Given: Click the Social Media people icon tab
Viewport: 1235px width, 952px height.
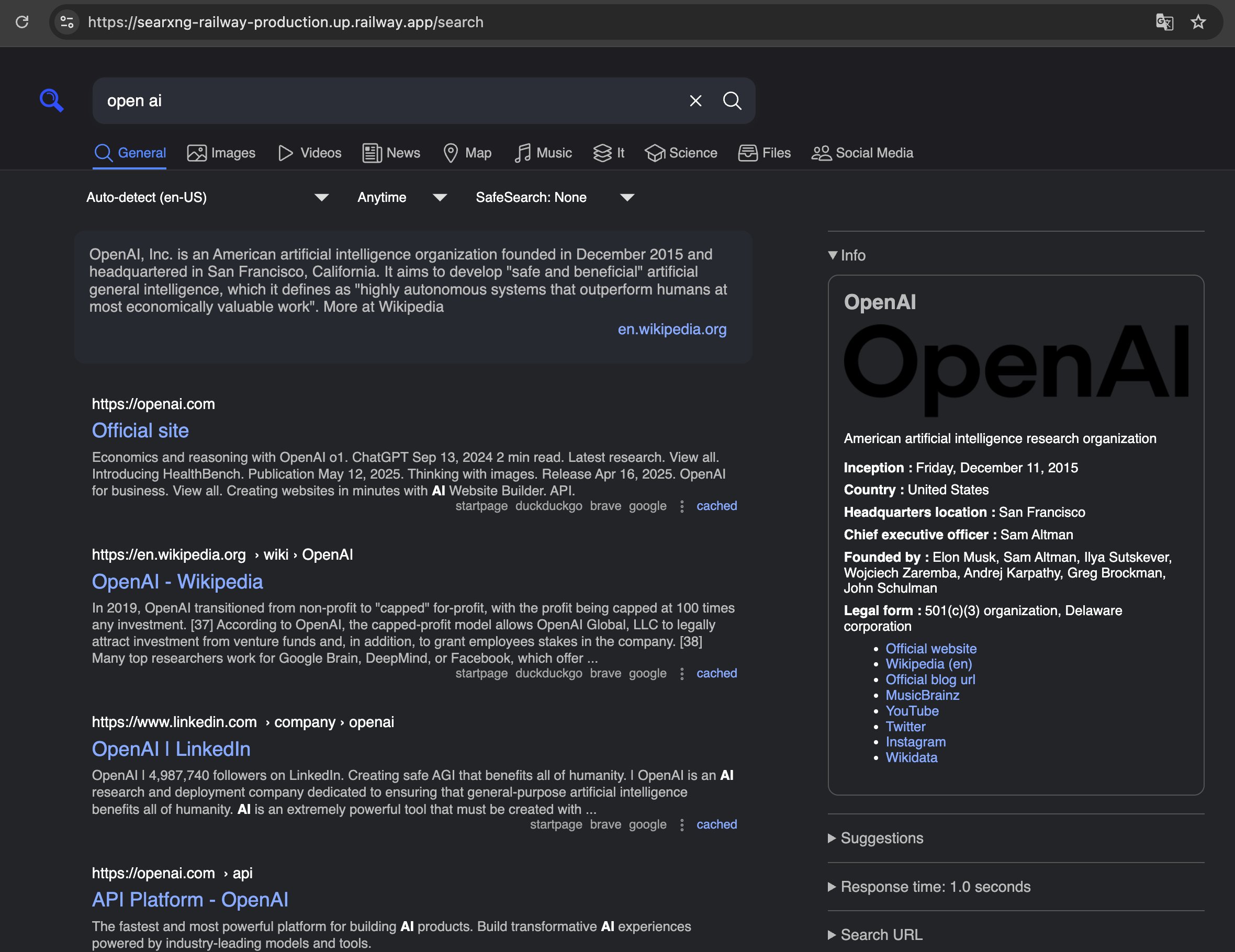Looking at the screenshot, I should point(821,153).
